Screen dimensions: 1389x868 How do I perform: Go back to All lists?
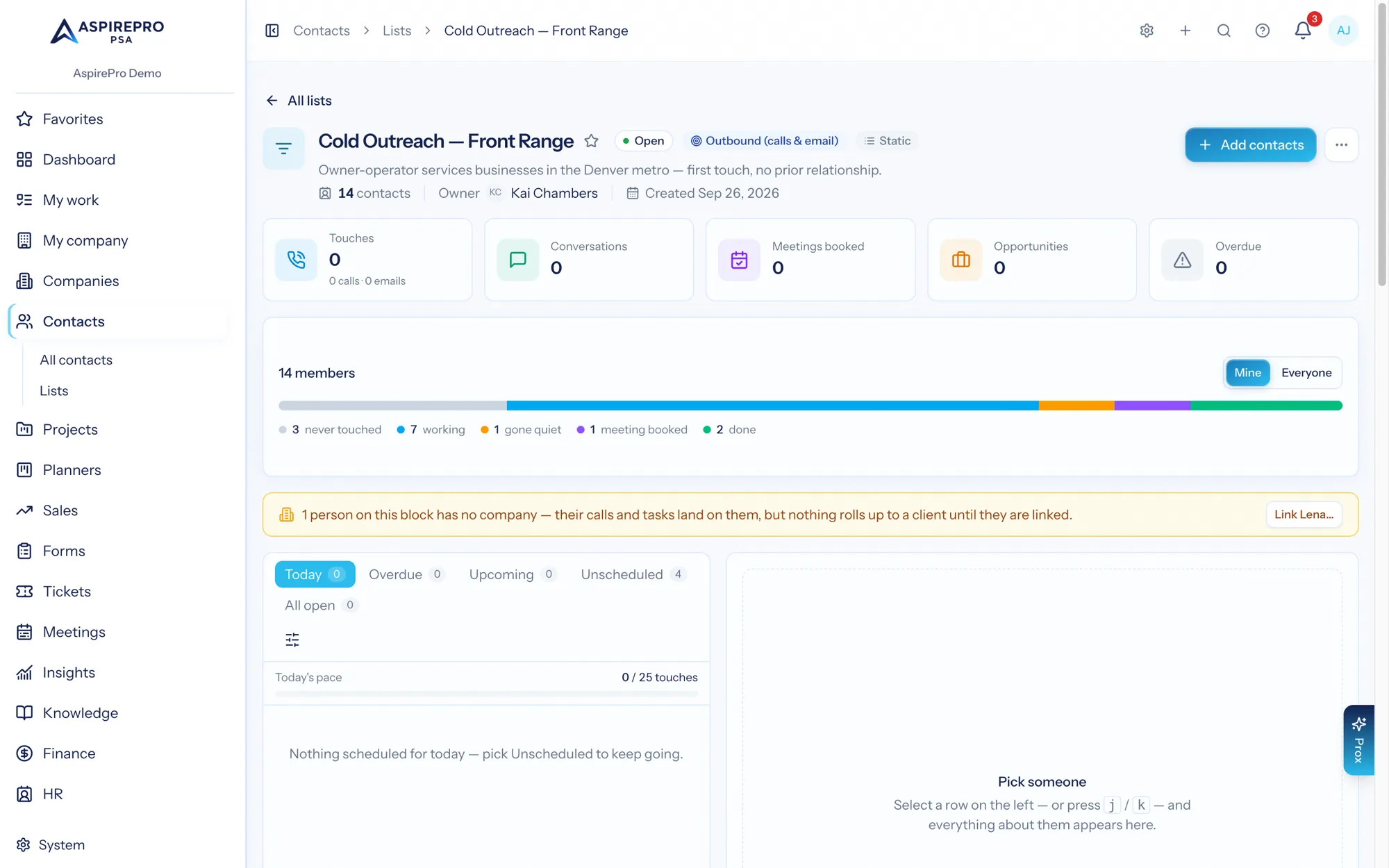pos(299,101)
